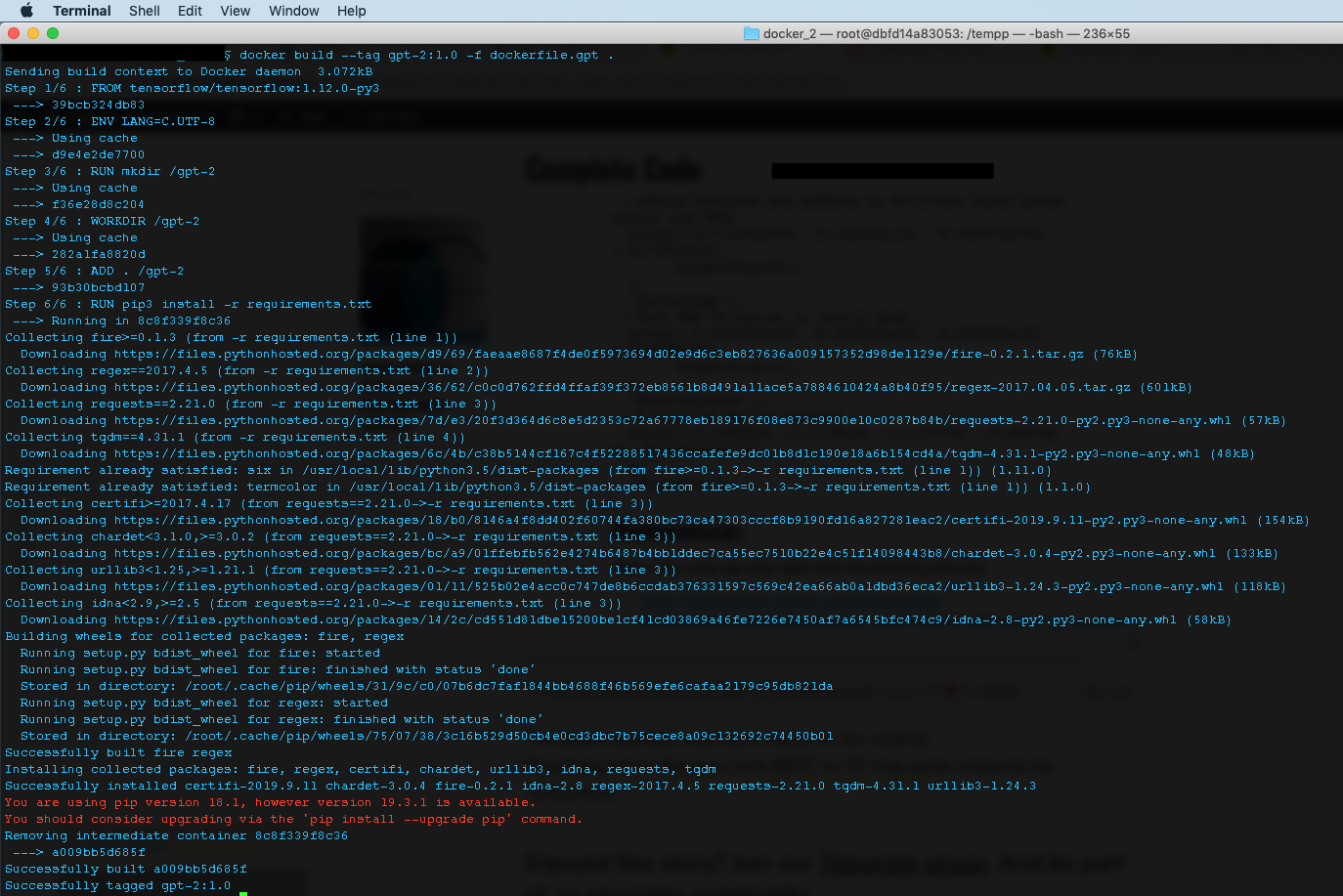This screenshot has width=1343, height=896.
Task: Click the tqdm-4.31.1 wheel download URL
Action: click(657, 453)
